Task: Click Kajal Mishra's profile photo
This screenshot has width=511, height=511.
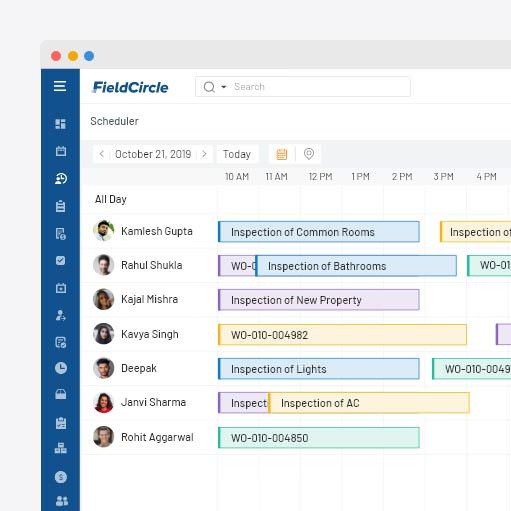Action: [103, 299]
